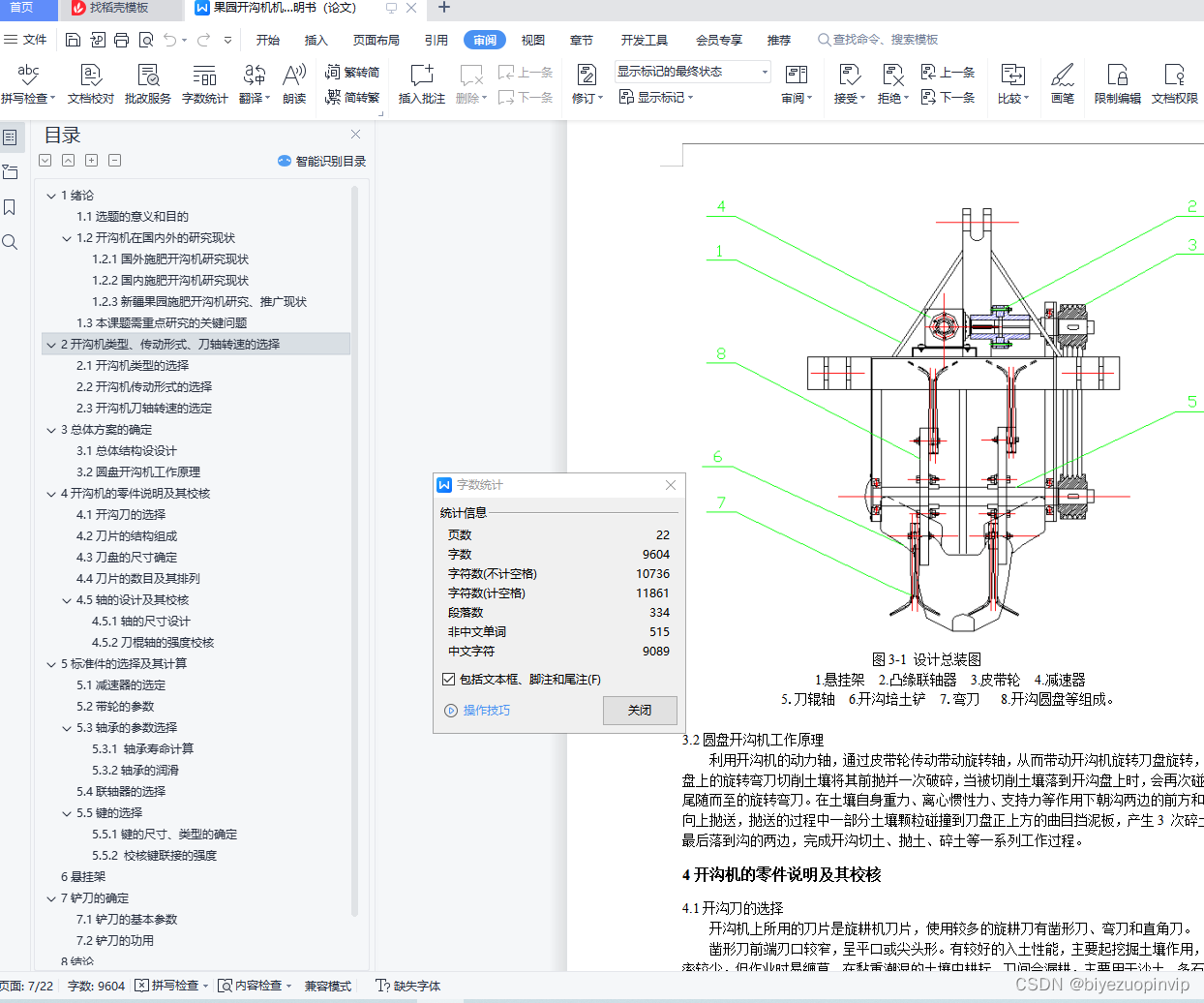Image resolution: width=1204 pixels, height=1003 pixels.
Task: Open the outline panel icon in left sidebar
Action: 10,137
